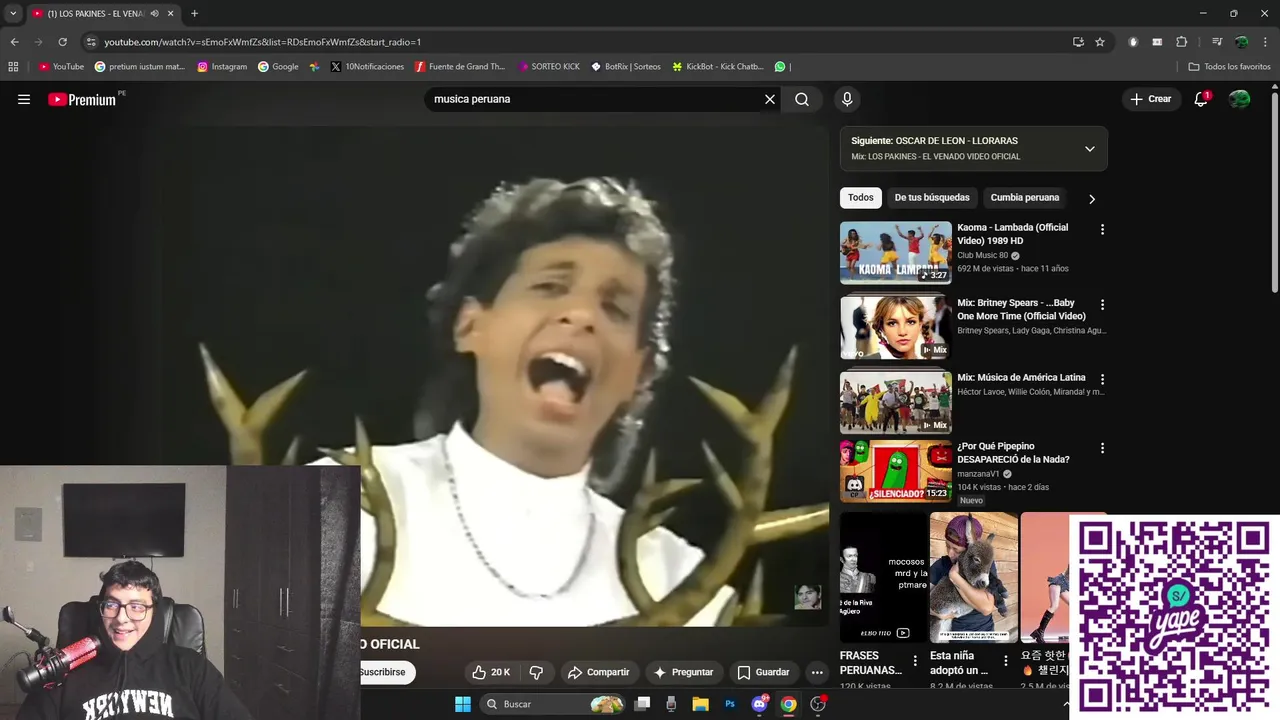Image resolution: width=1280 pixels, height=720 pixels.
Task: Select the Todos filter chip
Action: click(861, 198)
